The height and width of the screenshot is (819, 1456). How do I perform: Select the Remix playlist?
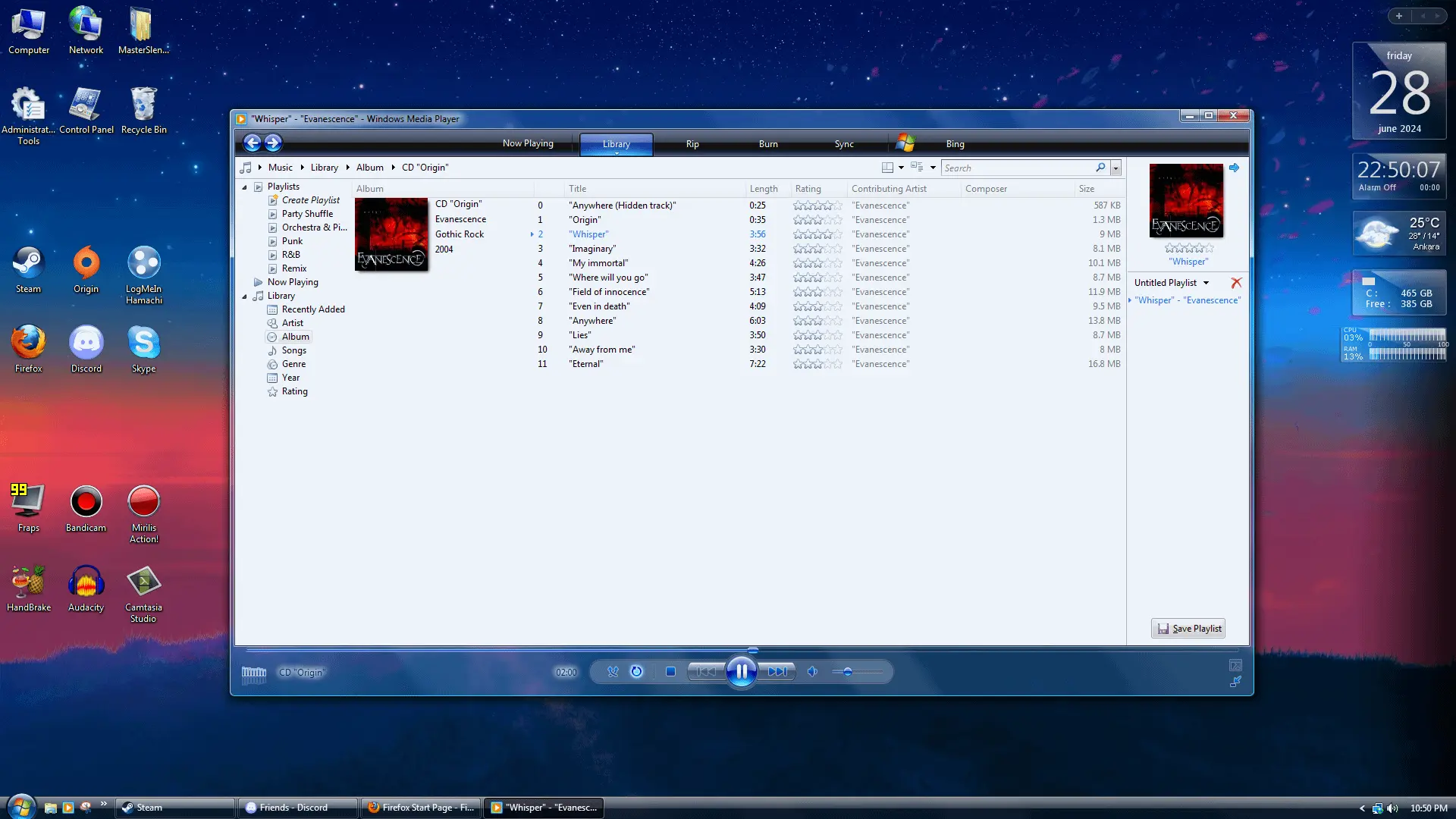[293, 268]
